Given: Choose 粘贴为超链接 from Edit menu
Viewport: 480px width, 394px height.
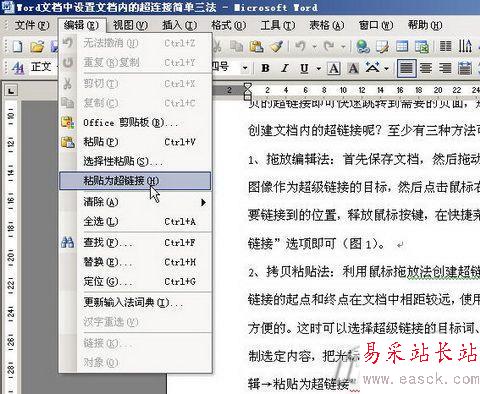Looking at the screenshot, I should click(135, 181).
